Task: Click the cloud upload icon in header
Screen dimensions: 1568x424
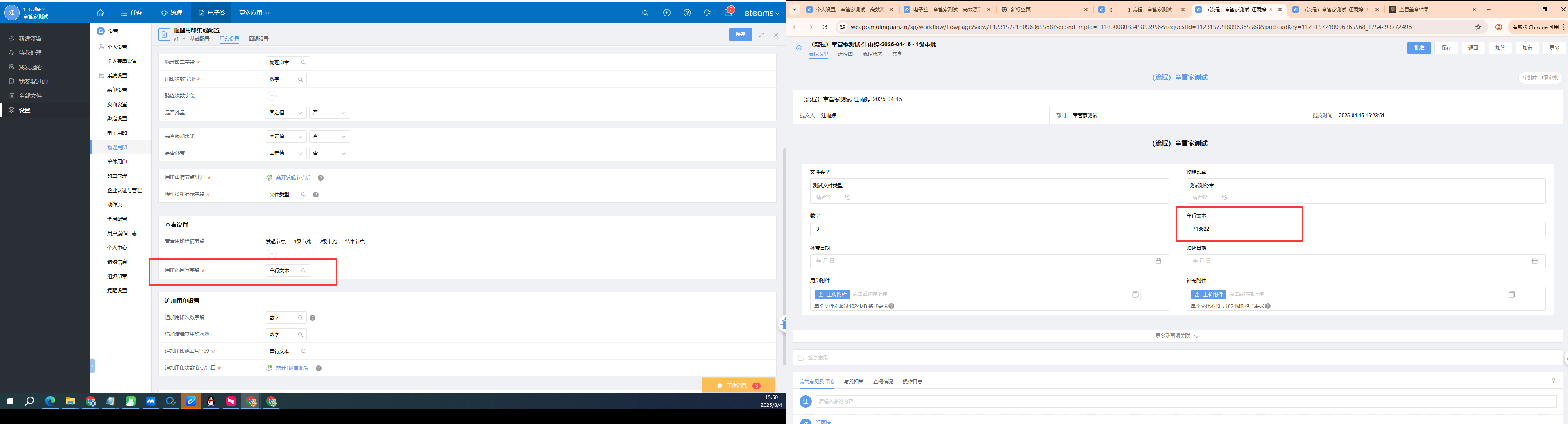Action: [707, 13]
